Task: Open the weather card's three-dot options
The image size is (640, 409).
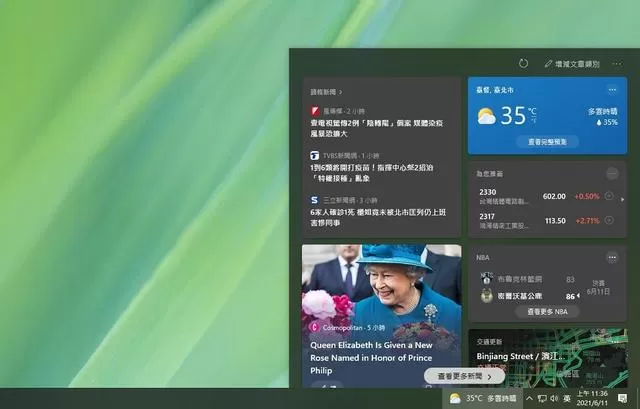Action: coord(612,90)
